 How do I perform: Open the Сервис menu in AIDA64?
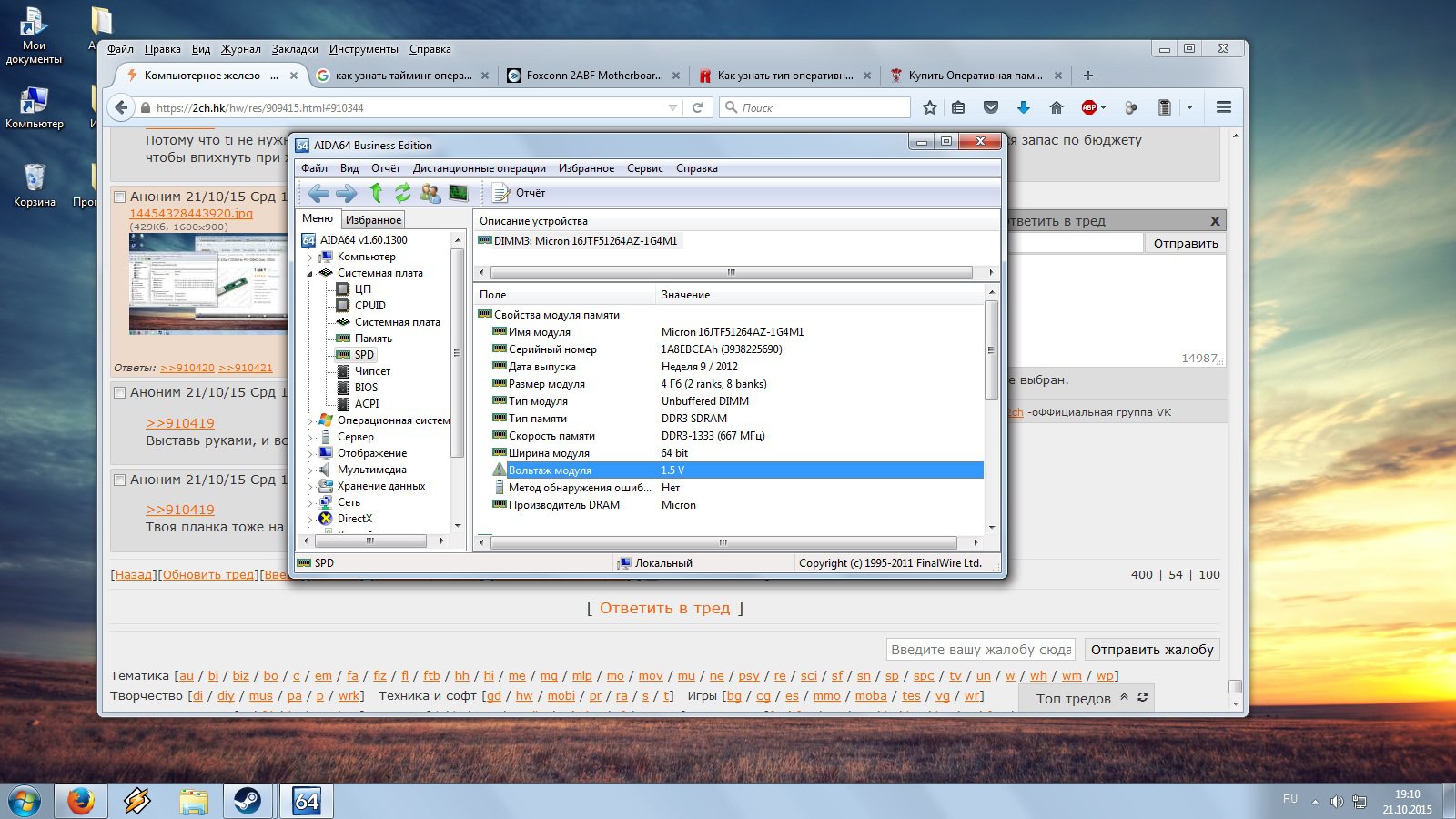coord(644,168)
